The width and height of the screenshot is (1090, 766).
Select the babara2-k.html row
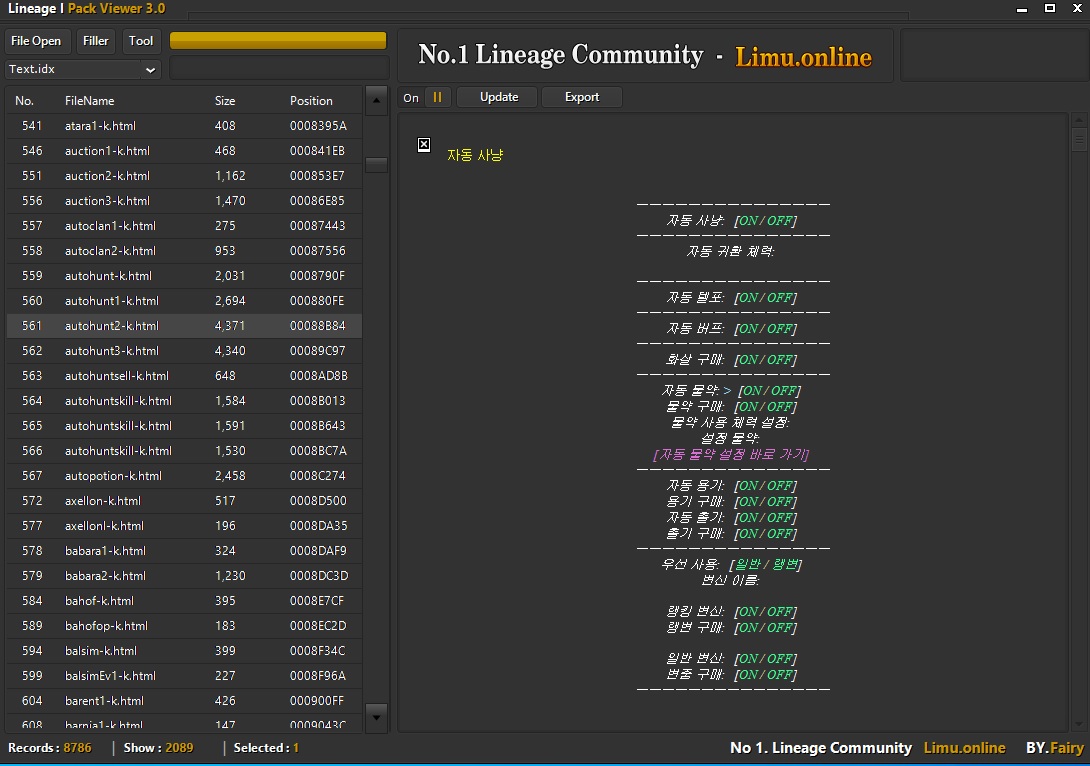click(x=184, y=576)
